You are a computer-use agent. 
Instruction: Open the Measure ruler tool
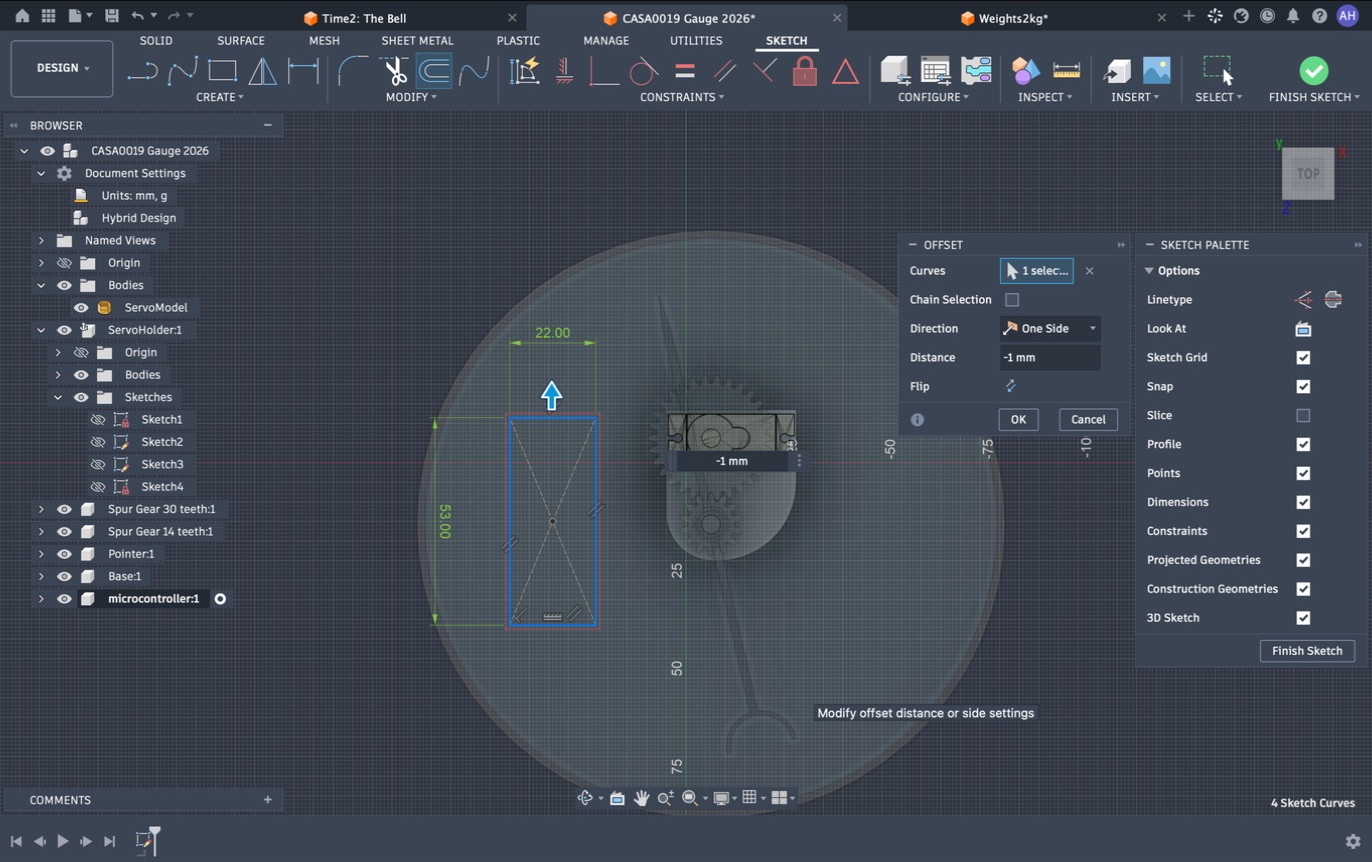[1067, 70]
